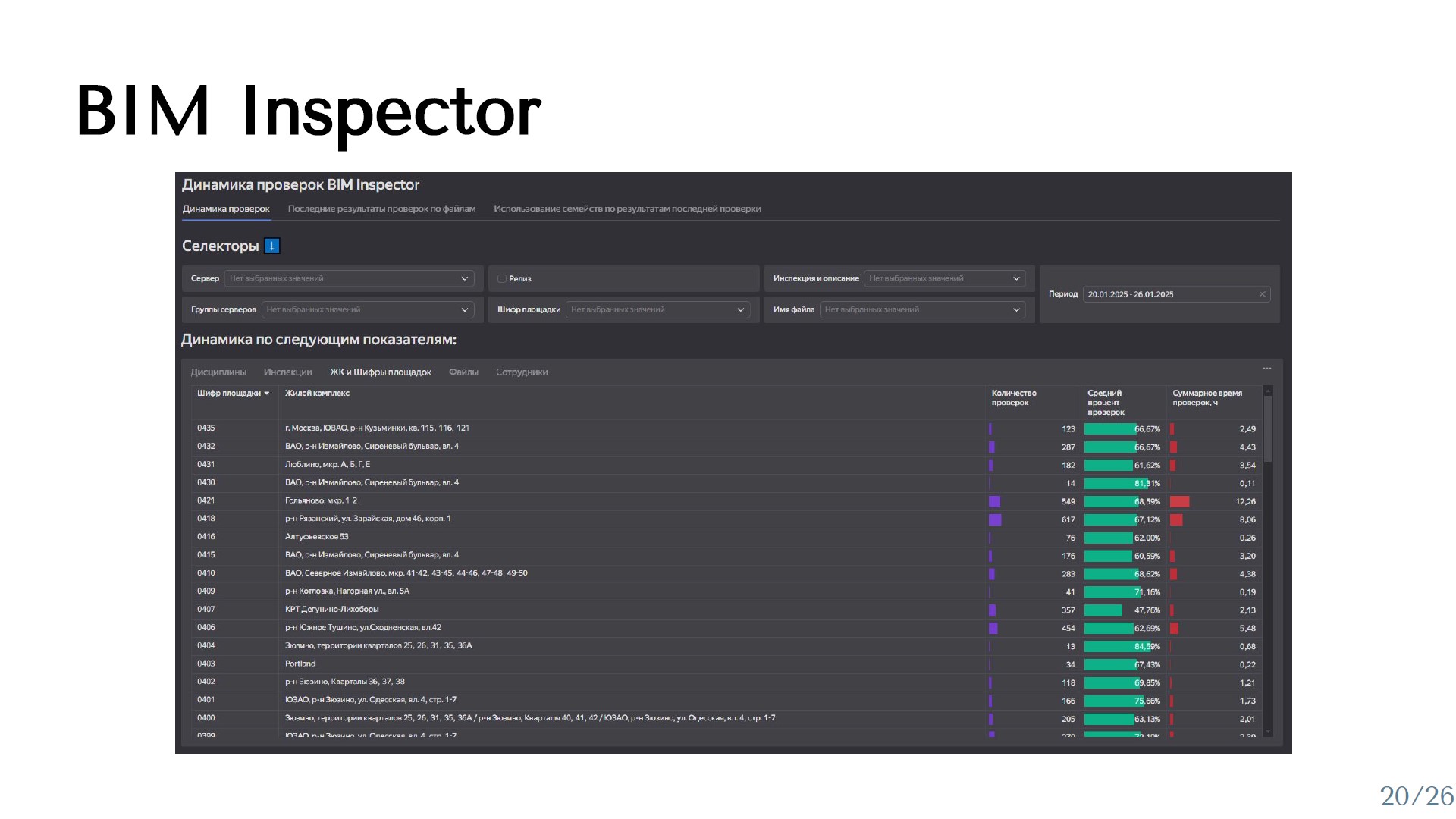Click total time value 8,06
This screenshot has width=1456, height=819.
tap(1247, 520)
